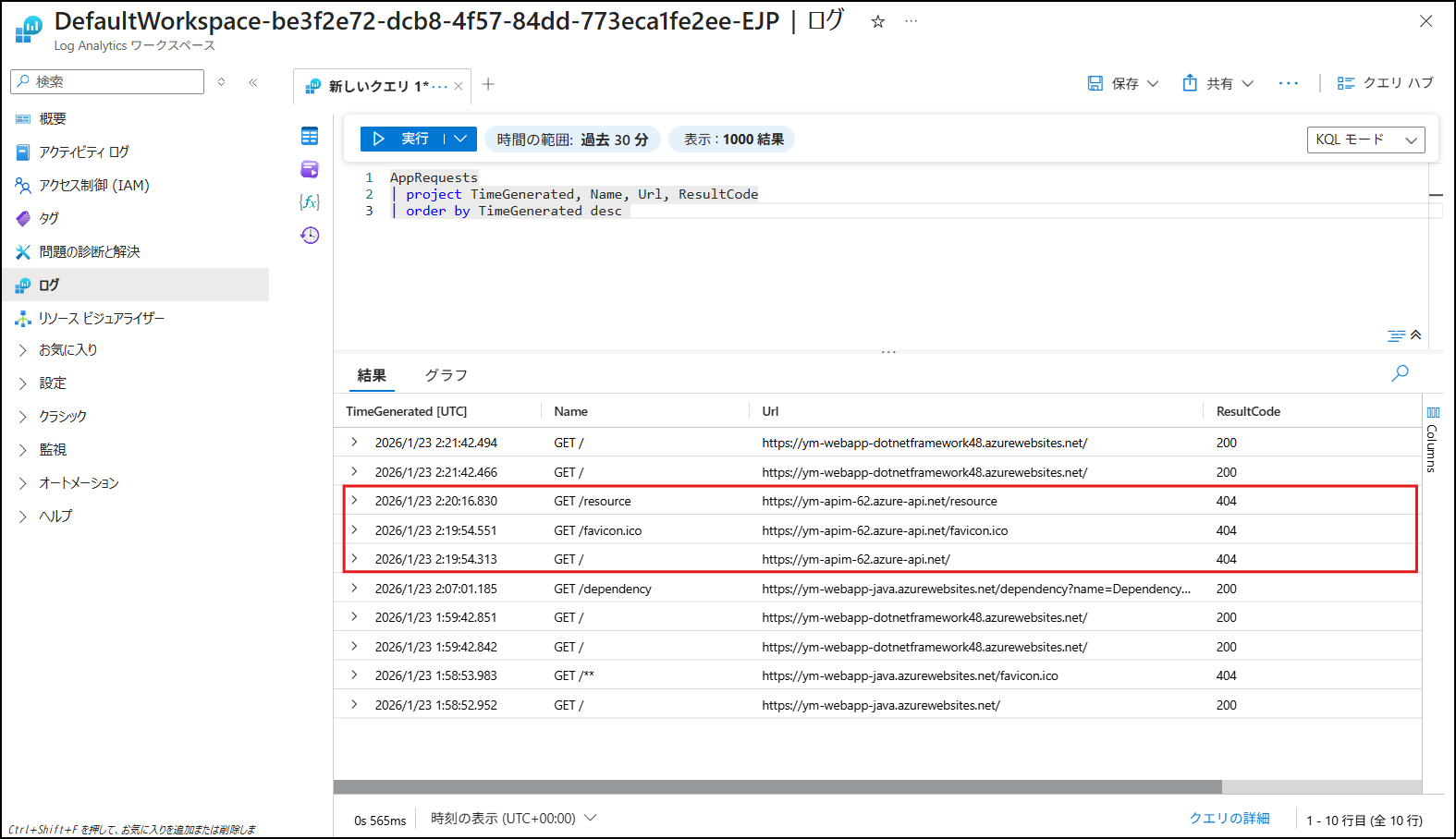Open the 実行 button dropdown arrow

[x=460, y=139]
